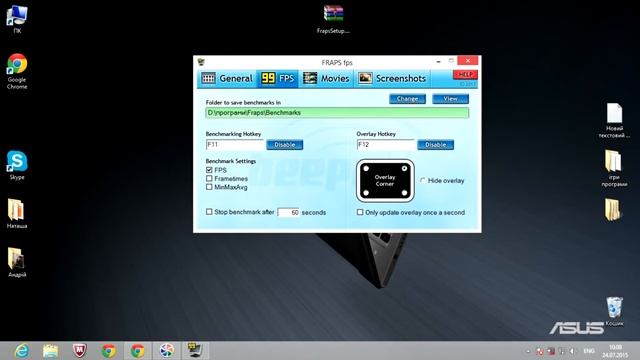
Task: Enable the MinMaxAvg checkbox
Action: click(x=209, y=187)
